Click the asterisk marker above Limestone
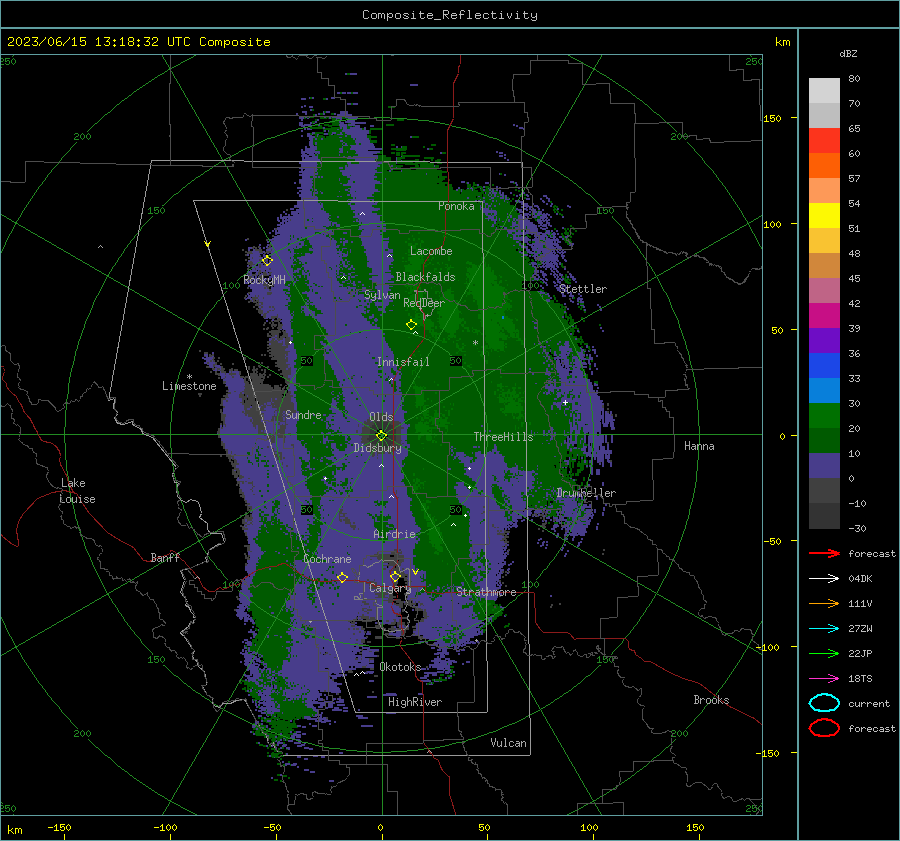Viewport: 900px width, 841px height. coord(189,377)
